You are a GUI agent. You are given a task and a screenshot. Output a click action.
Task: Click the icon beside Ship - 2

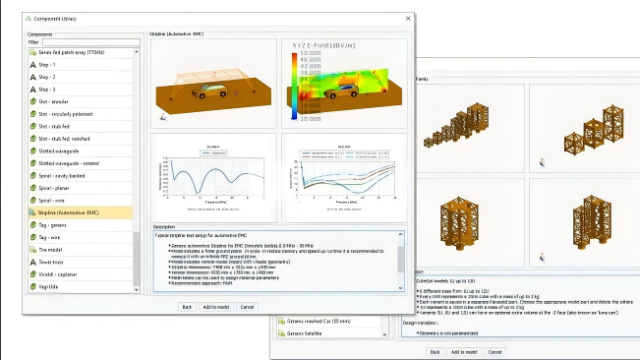pyautogui.click(x=33, y=77)
